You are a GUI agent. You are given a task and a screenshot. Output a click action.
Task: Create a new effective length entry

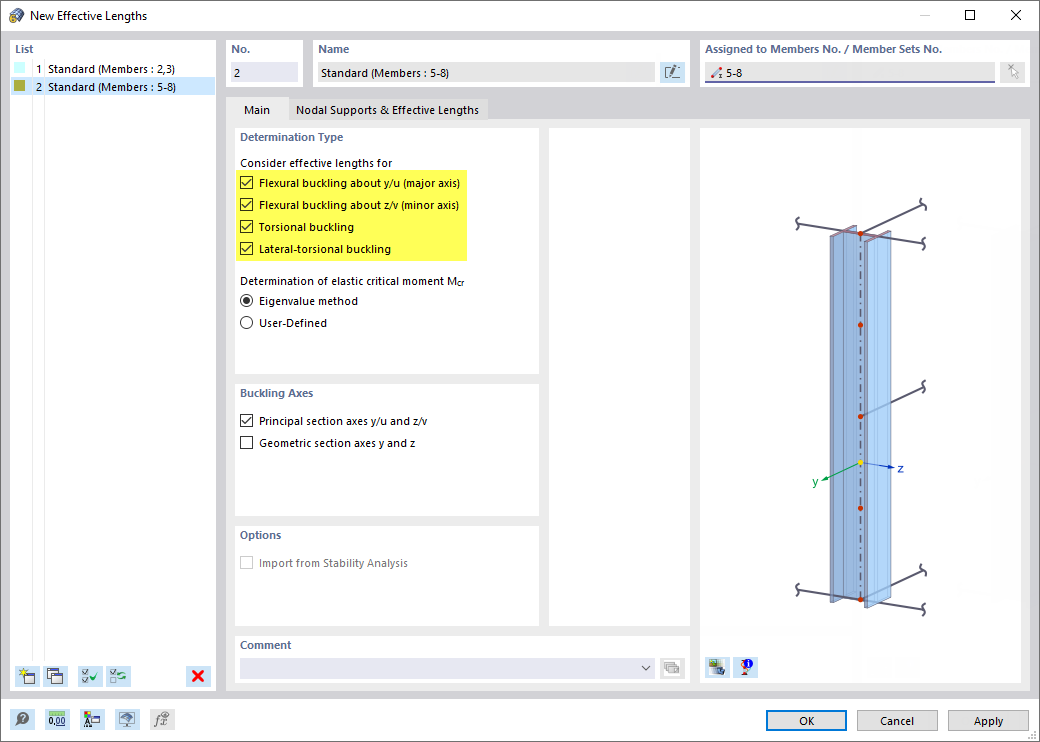click(27, 676)
